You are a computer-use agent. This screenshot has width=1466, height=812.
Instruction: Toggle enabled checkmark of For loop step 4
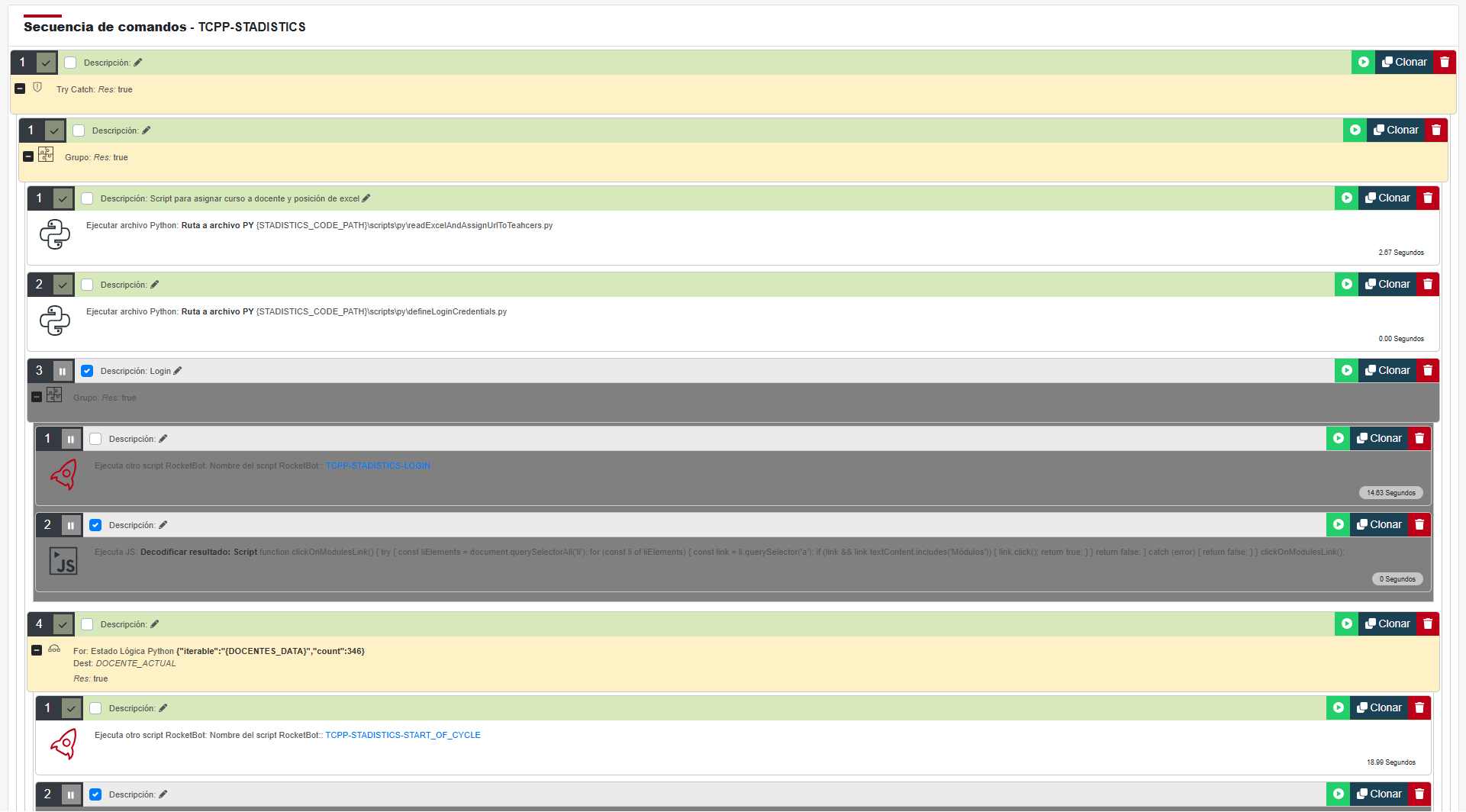(x=63, y=624)
